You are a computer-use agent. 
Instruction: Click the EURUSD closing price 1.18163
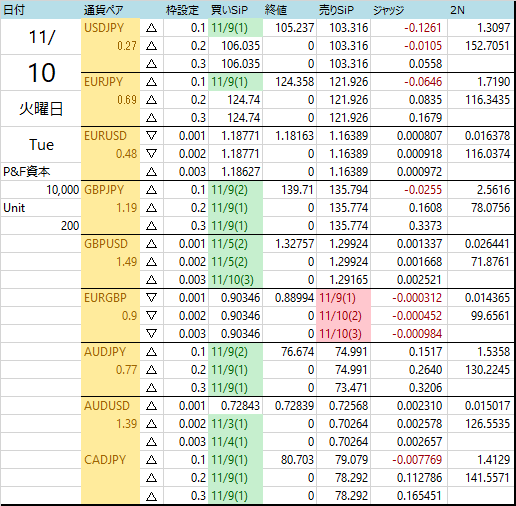(x=290, y=136)
